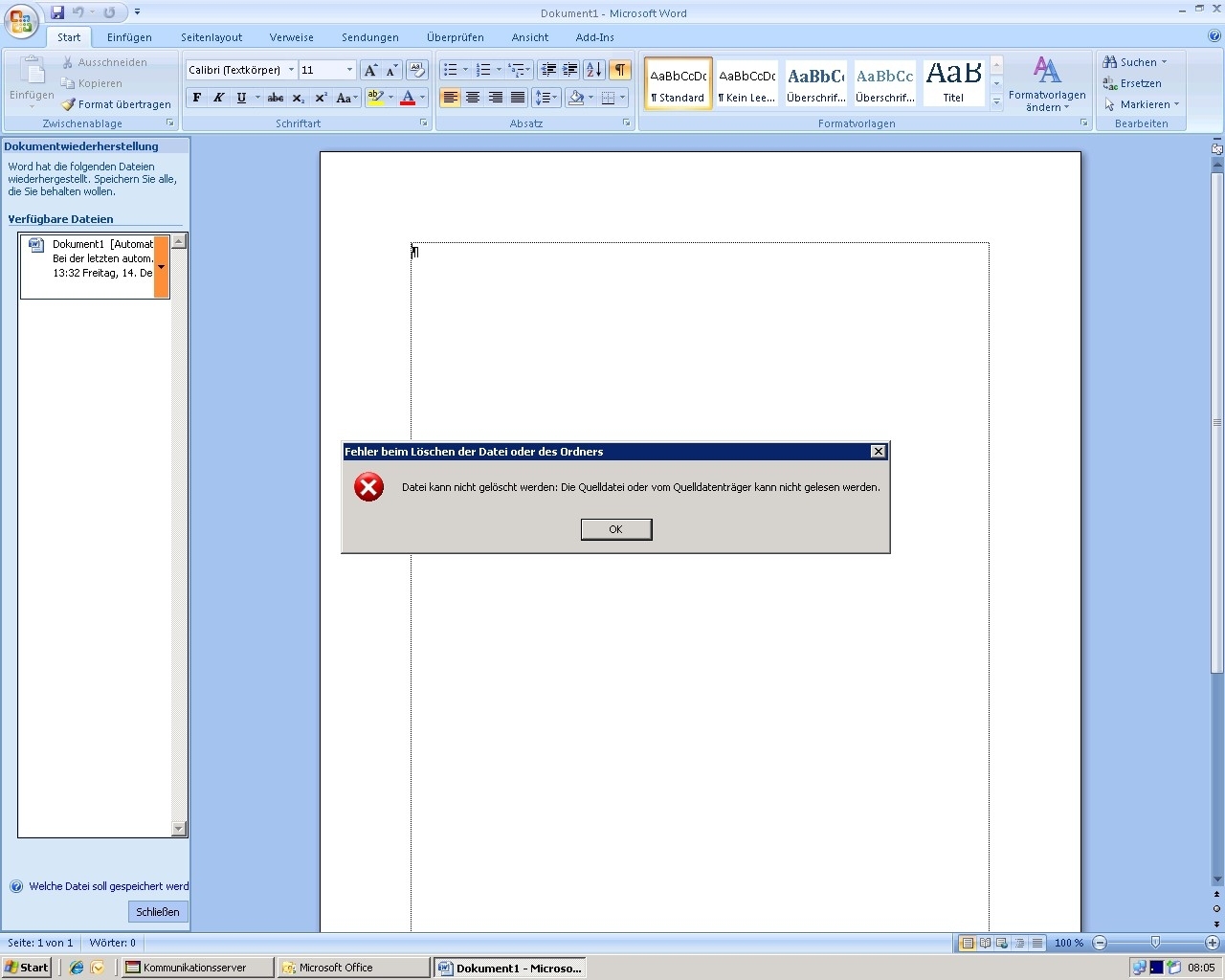Justify text alignment

click(x=518, y=98)
